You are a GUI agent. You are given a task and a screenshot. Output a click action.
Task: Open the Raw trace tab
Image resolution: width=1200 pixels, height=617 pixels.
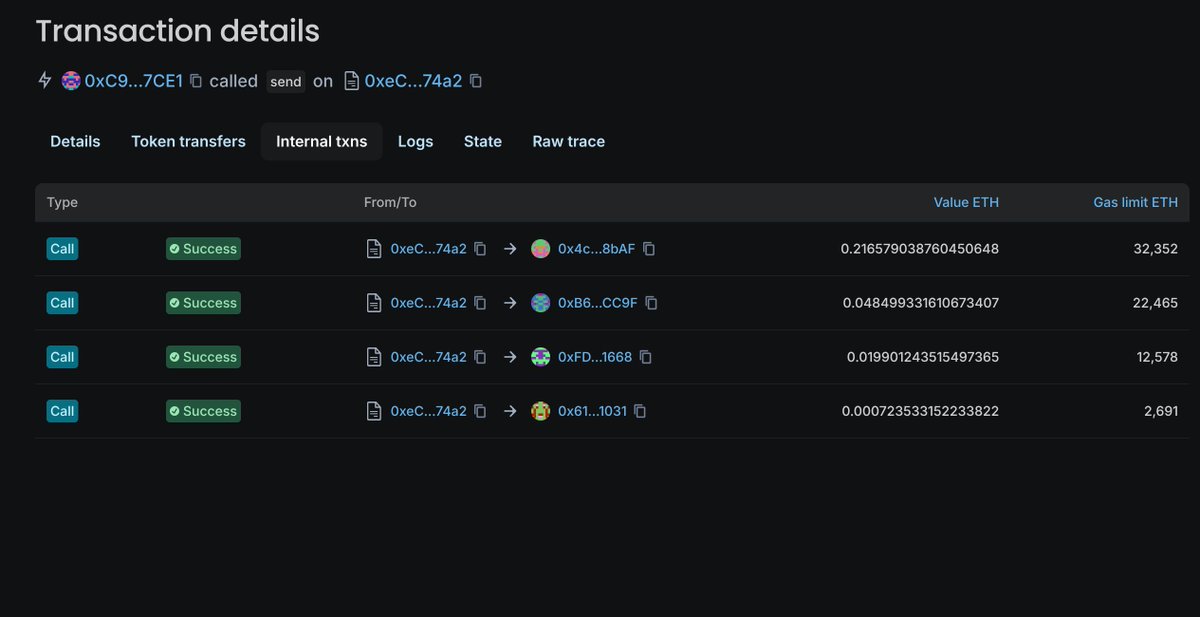point(569,142)
